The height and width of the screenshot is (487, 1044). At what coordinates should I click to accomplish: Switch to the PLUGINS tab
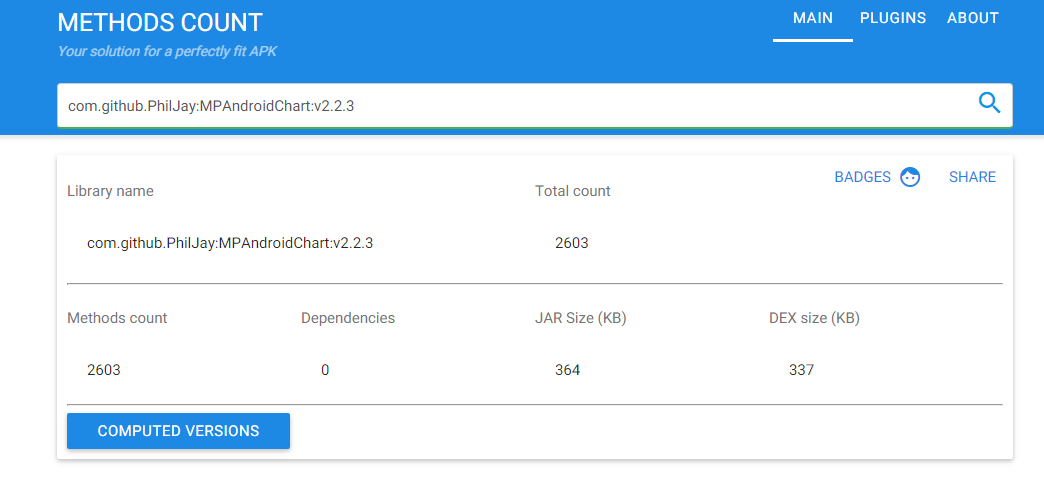click(x=893, y=18)
